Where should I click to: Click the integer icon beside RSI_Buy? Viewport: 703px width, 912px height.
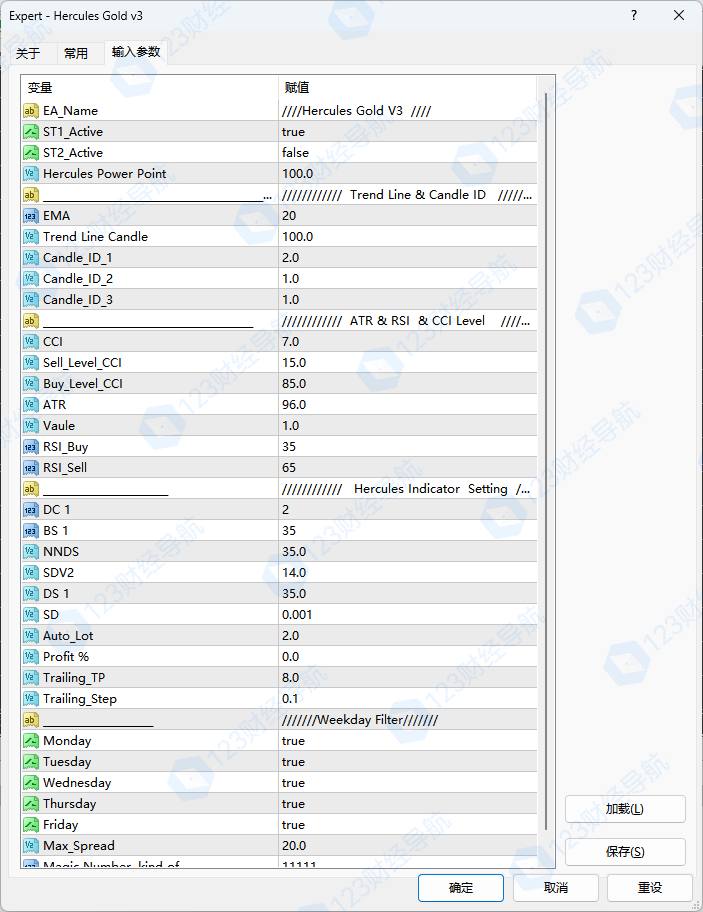coord(31,447)
